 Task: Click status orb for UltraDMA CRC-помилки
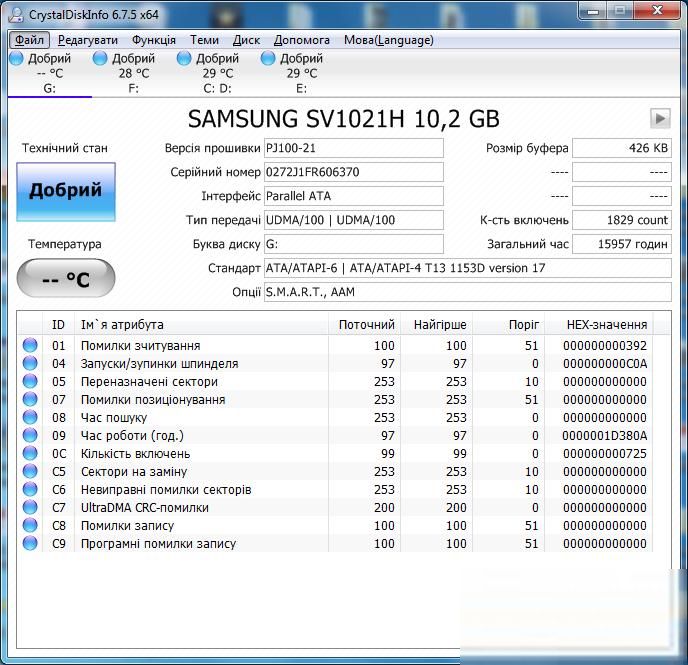(30, 507)
